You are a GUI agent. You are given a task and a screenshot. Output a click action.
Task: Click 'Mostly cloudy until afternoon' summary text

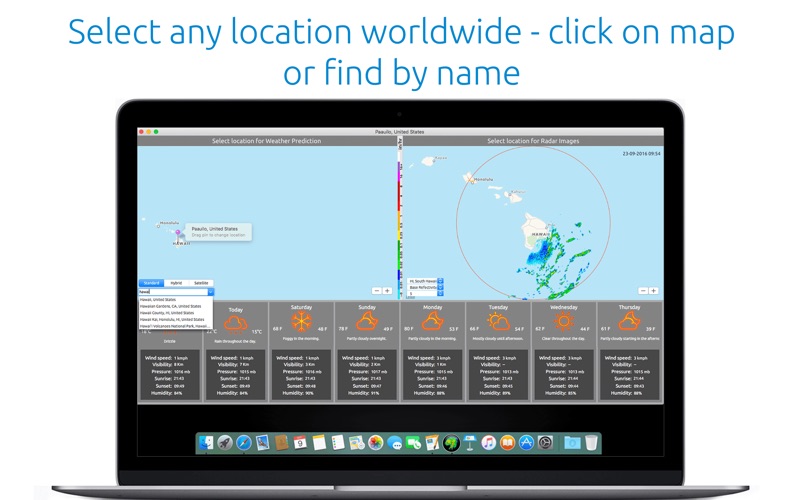coord(498,338)
